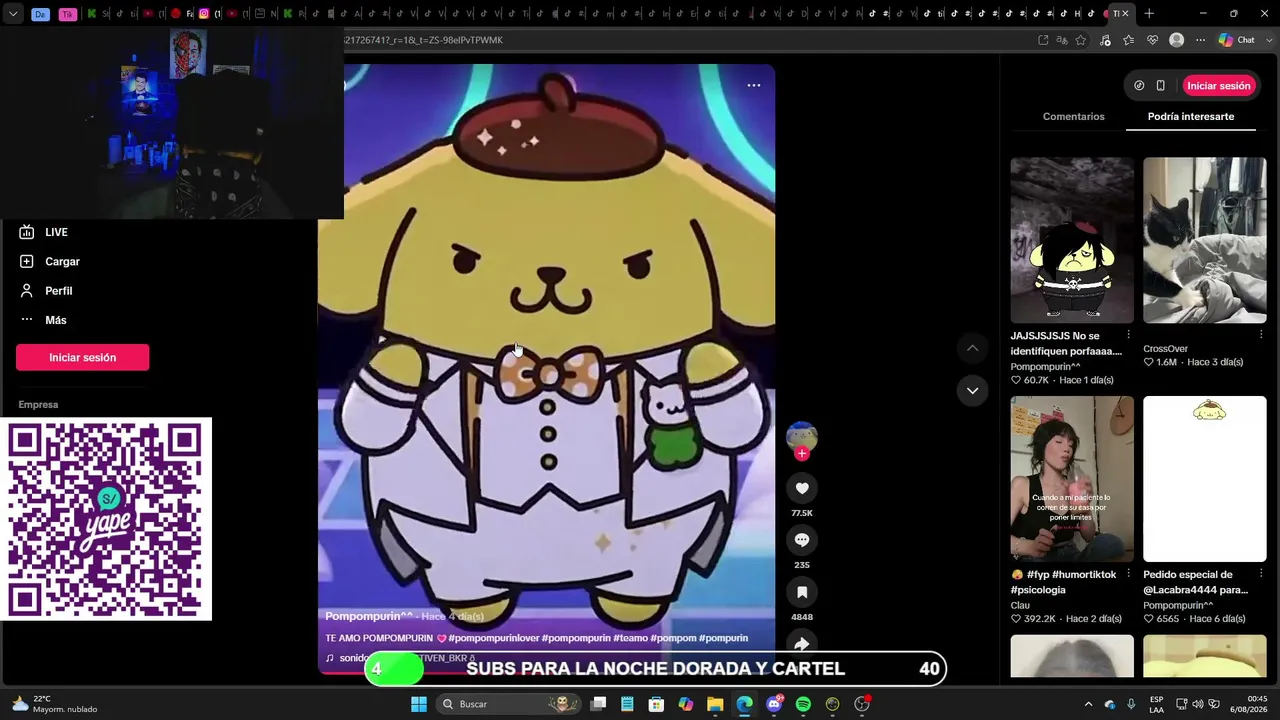
Task: Open Microsoft Edge from the taskbar
Action: tap(744, 704)
